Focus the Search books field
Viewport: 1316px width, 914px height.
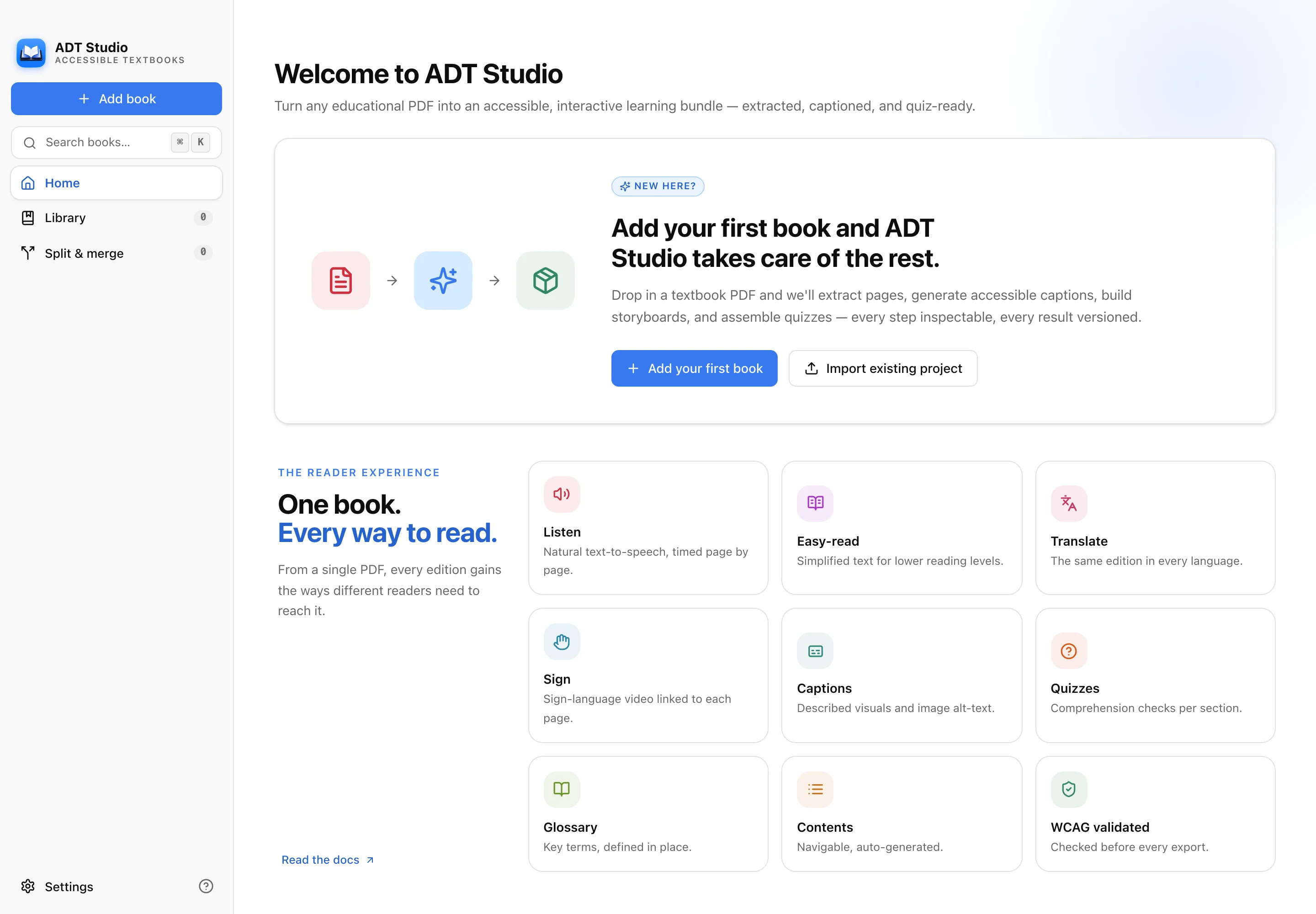pos(116,143)
